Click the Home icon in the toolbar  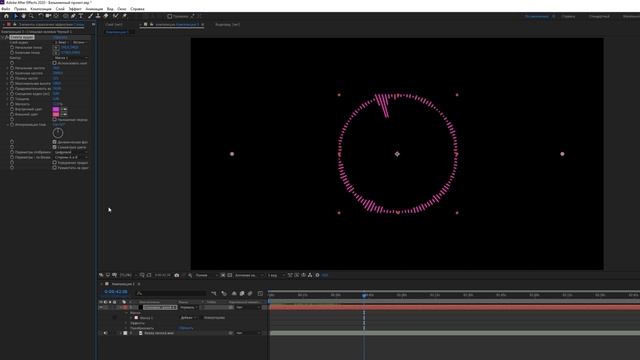click(x=6, y=16)
